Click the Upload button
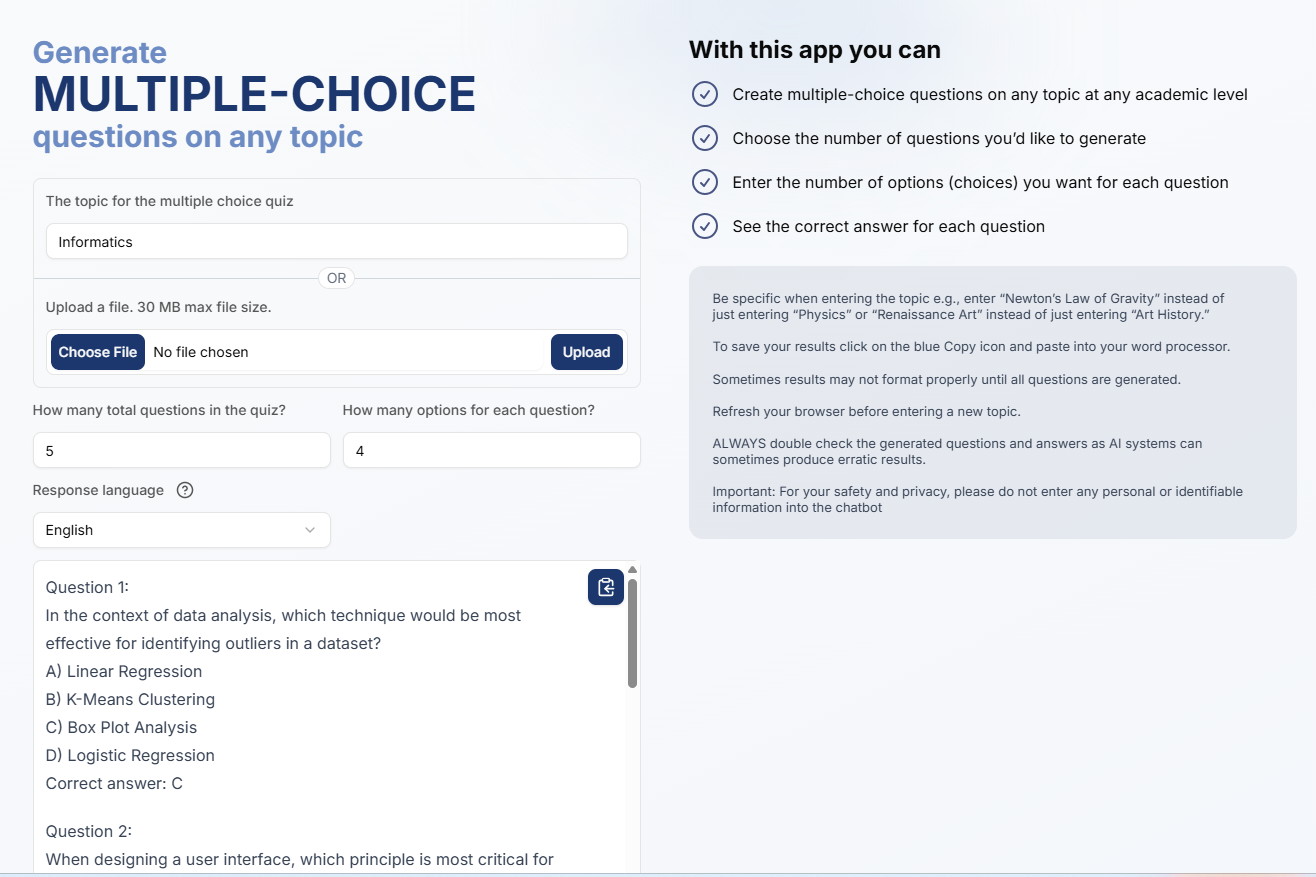Viewport: 1316px width, 877px height. [x=586, y=352]
